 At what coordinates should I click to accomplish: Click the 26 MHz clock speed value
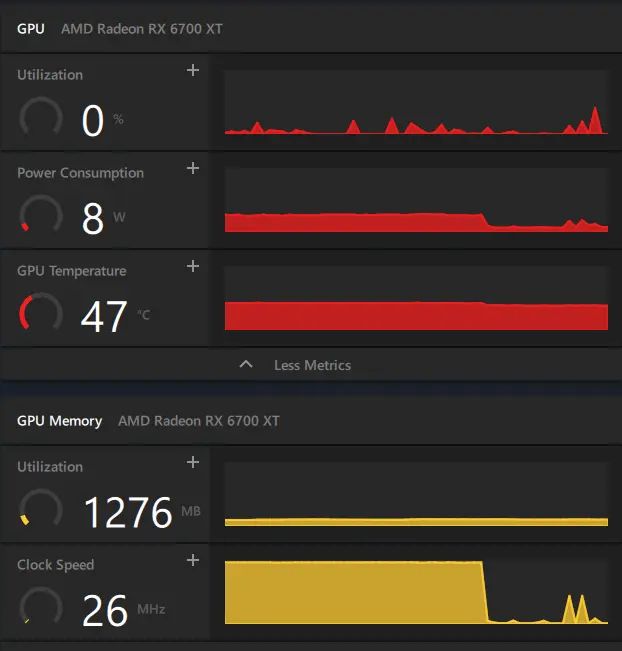tap(124, 610)
